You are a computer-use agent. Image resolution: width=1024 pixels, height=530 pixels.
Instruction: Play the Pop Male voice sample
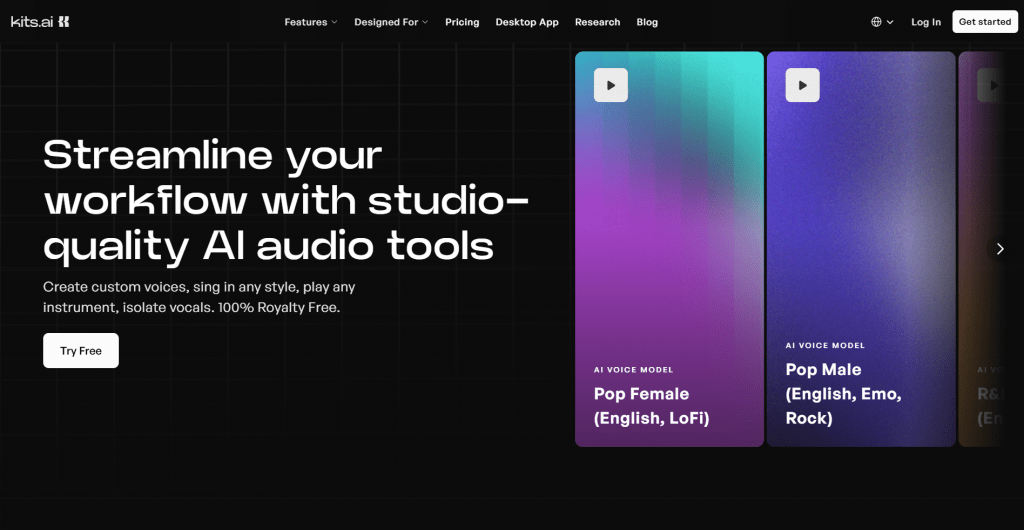(x=803, y=85)
